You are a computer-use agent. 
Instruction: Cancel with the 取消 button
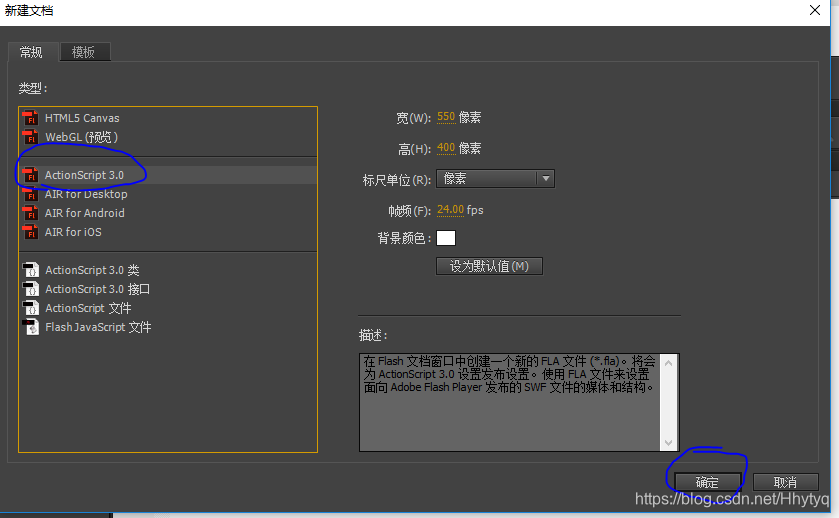785,482
